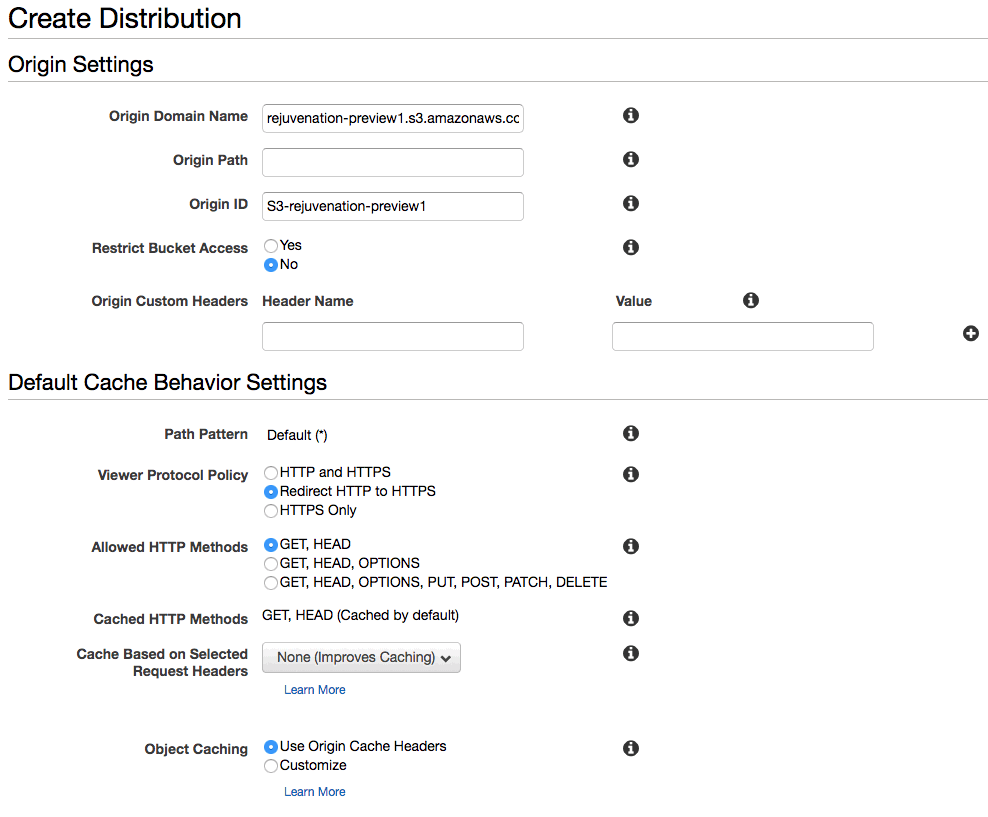Screen dimensions: 988x817
Task: Focus the Header Name input field
Action: (393, 336)
